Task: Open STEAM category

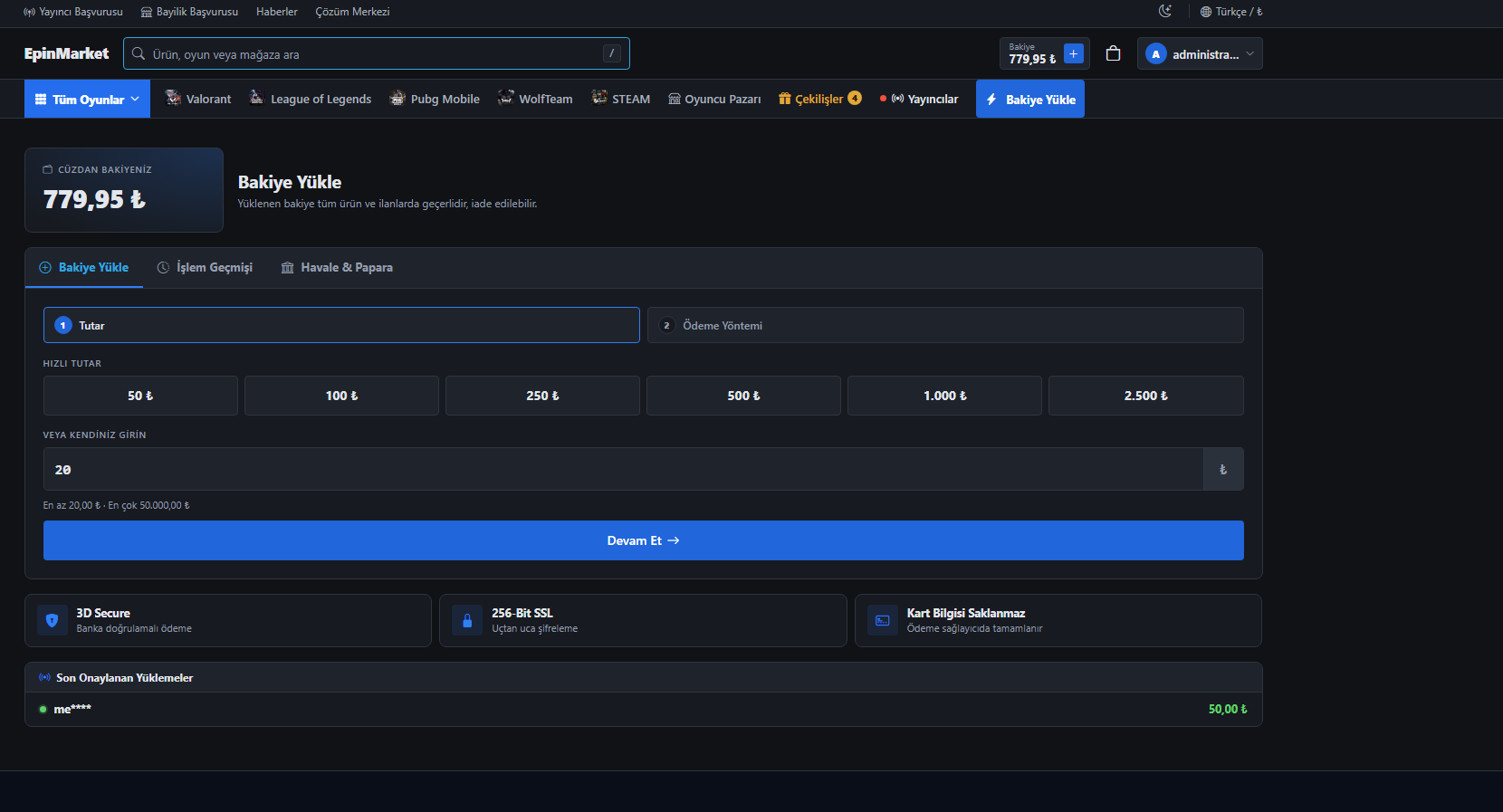Action: (x=621, y=99)
